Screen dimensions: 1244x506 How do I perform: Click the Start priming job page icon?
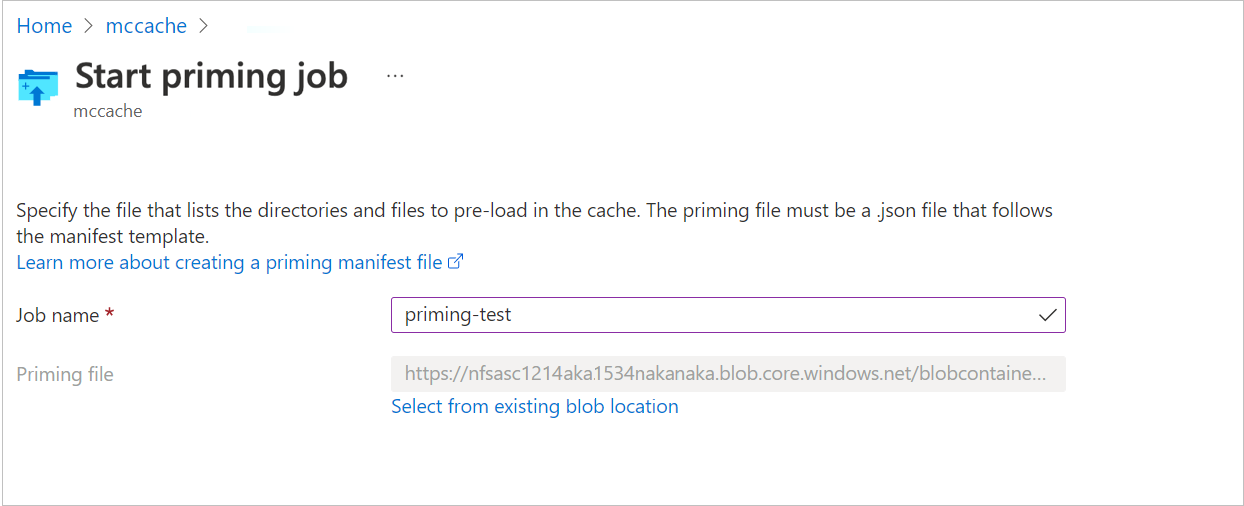38,87
